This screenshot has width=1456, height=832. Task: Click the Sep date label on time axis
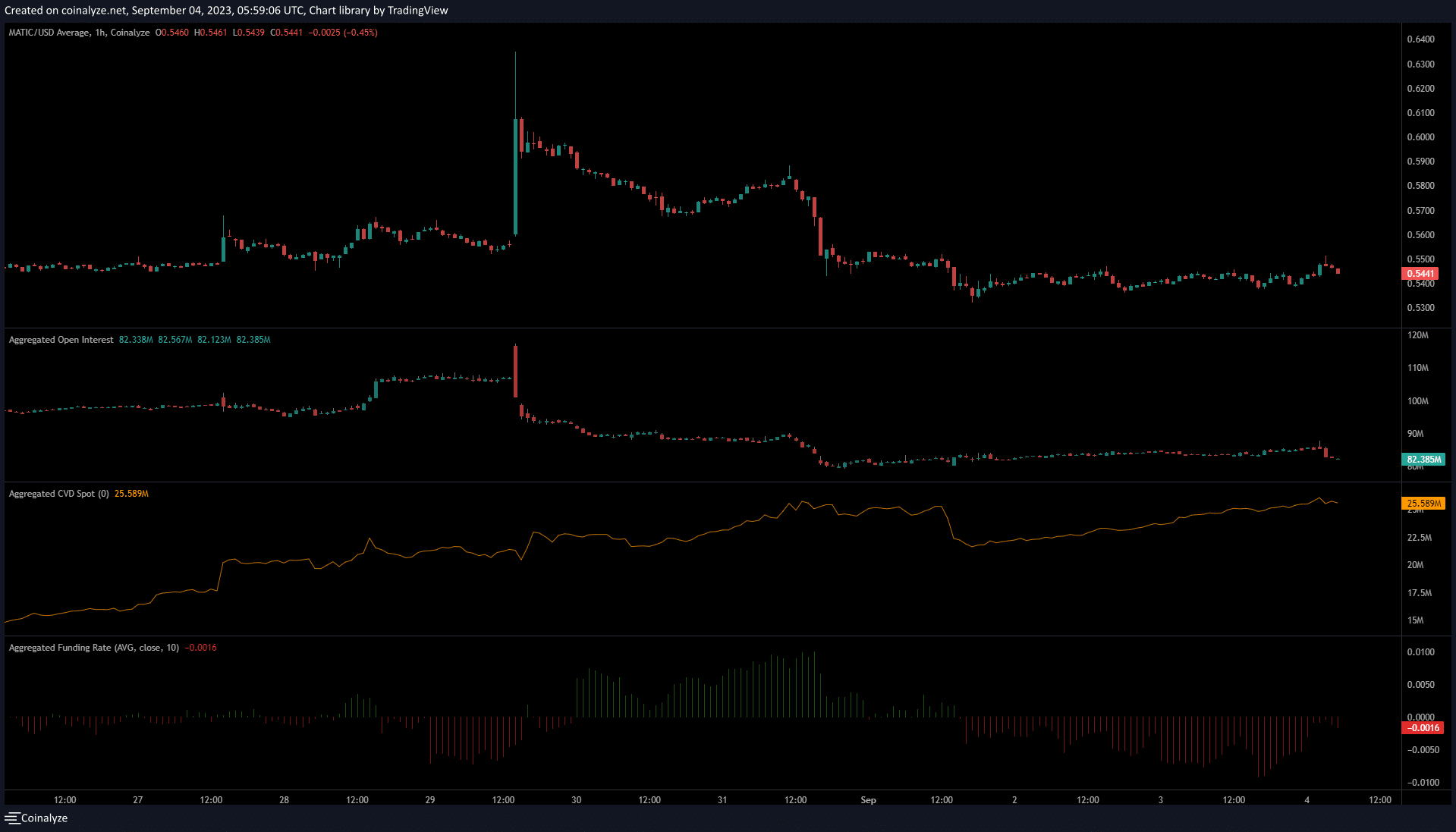pos(868,800)
